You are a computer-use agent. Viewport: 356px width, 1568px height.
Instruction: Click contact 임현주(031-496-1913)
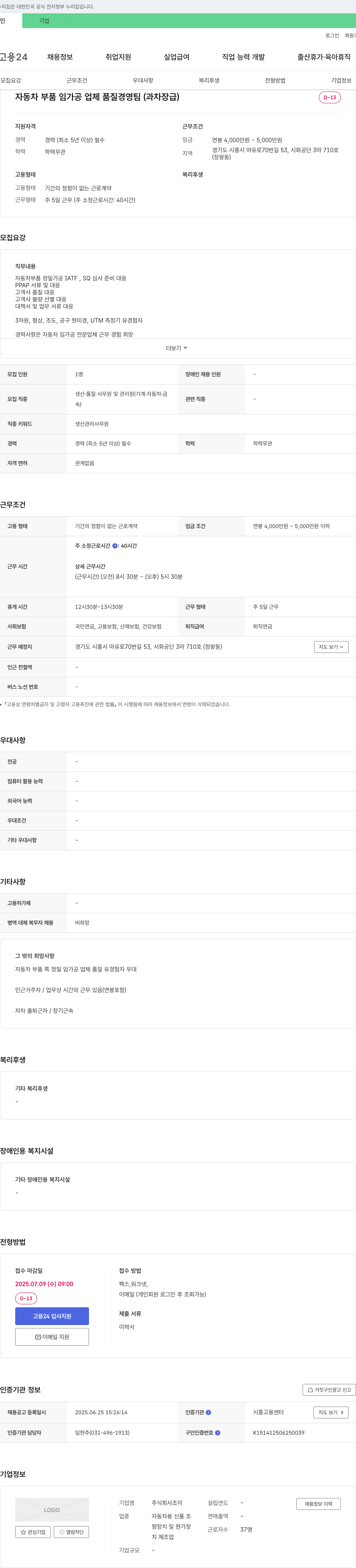click(102, 1432)
